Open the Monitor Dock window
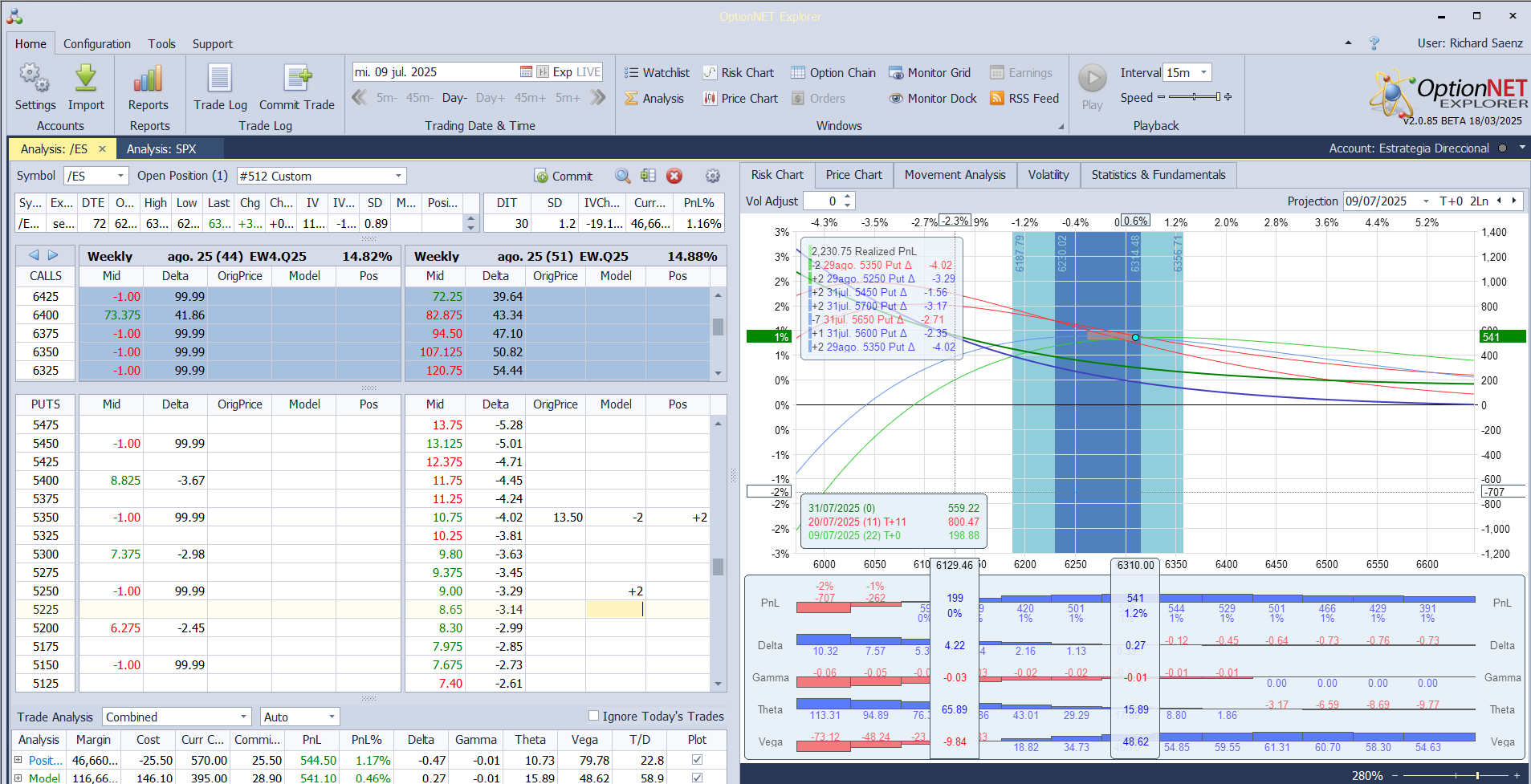The width and height of the screenshot is (1531, 784). (933, 99)
